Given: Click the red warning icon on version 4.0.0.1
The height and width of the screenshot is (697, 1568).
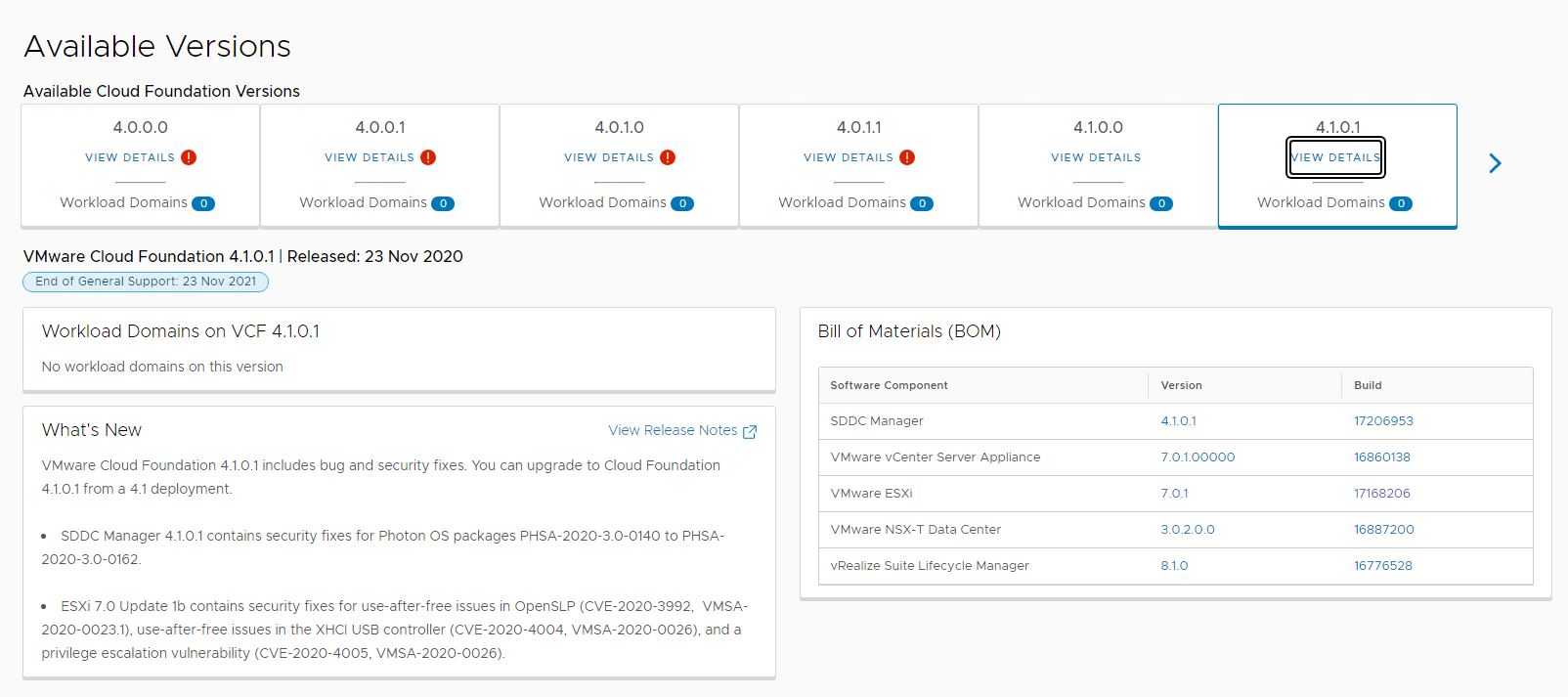Looking at the screenshot, I should (428, 157).
